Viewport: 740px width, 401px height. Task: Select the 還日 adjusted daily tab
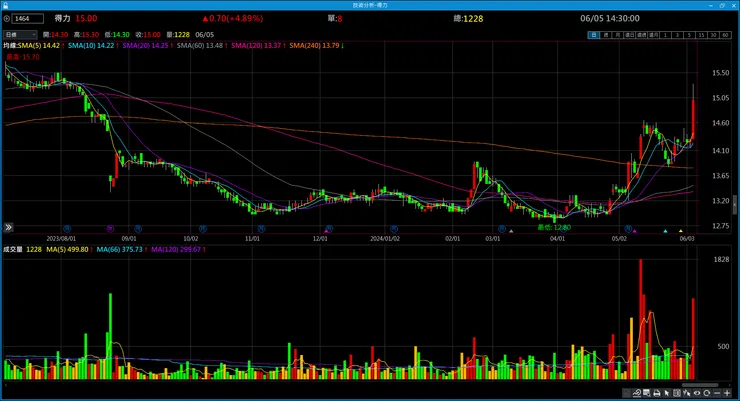click(630, 35)
